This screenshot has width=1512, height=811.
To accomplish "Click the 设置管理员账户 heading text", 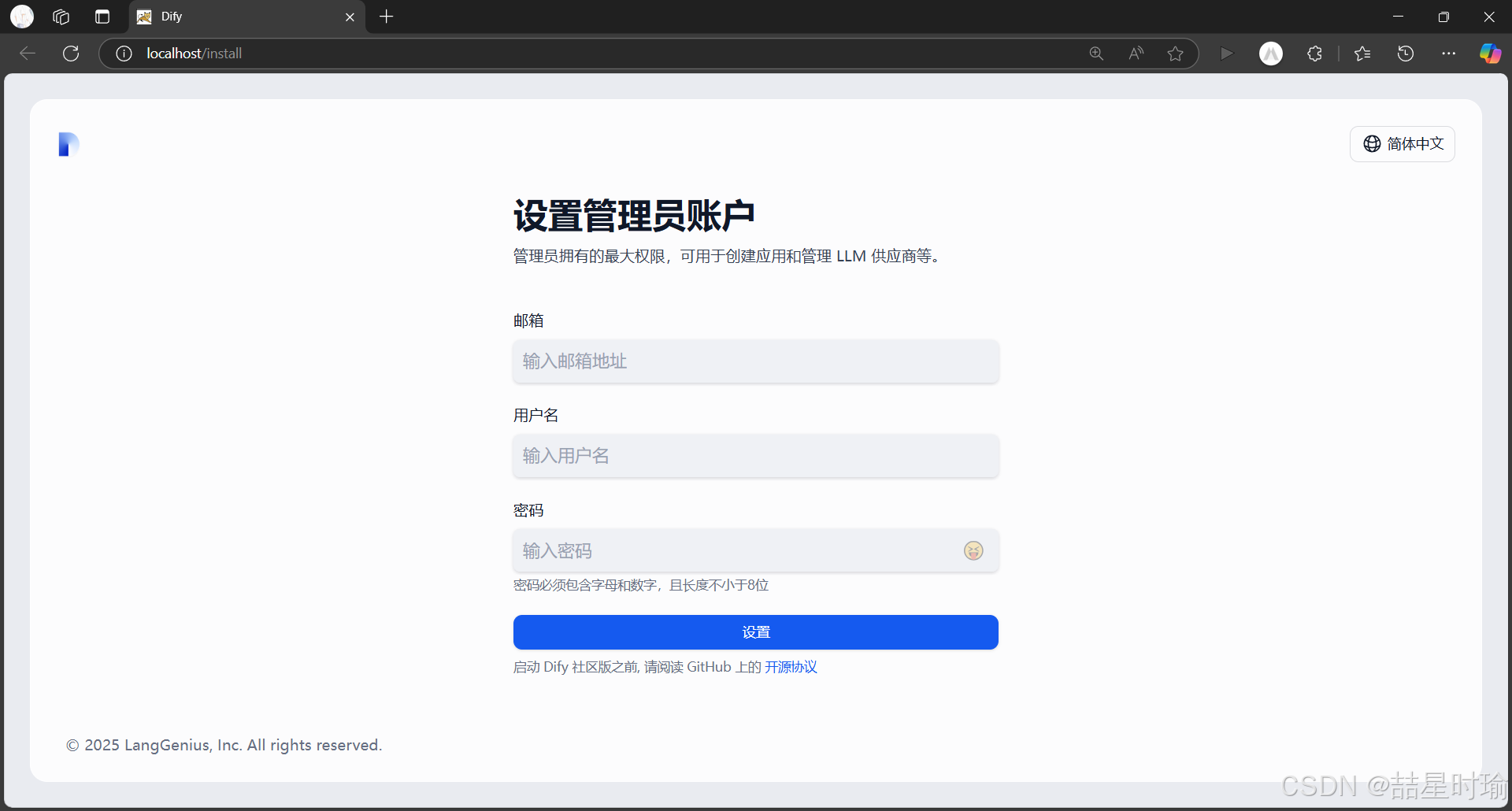I will [634, 216].
